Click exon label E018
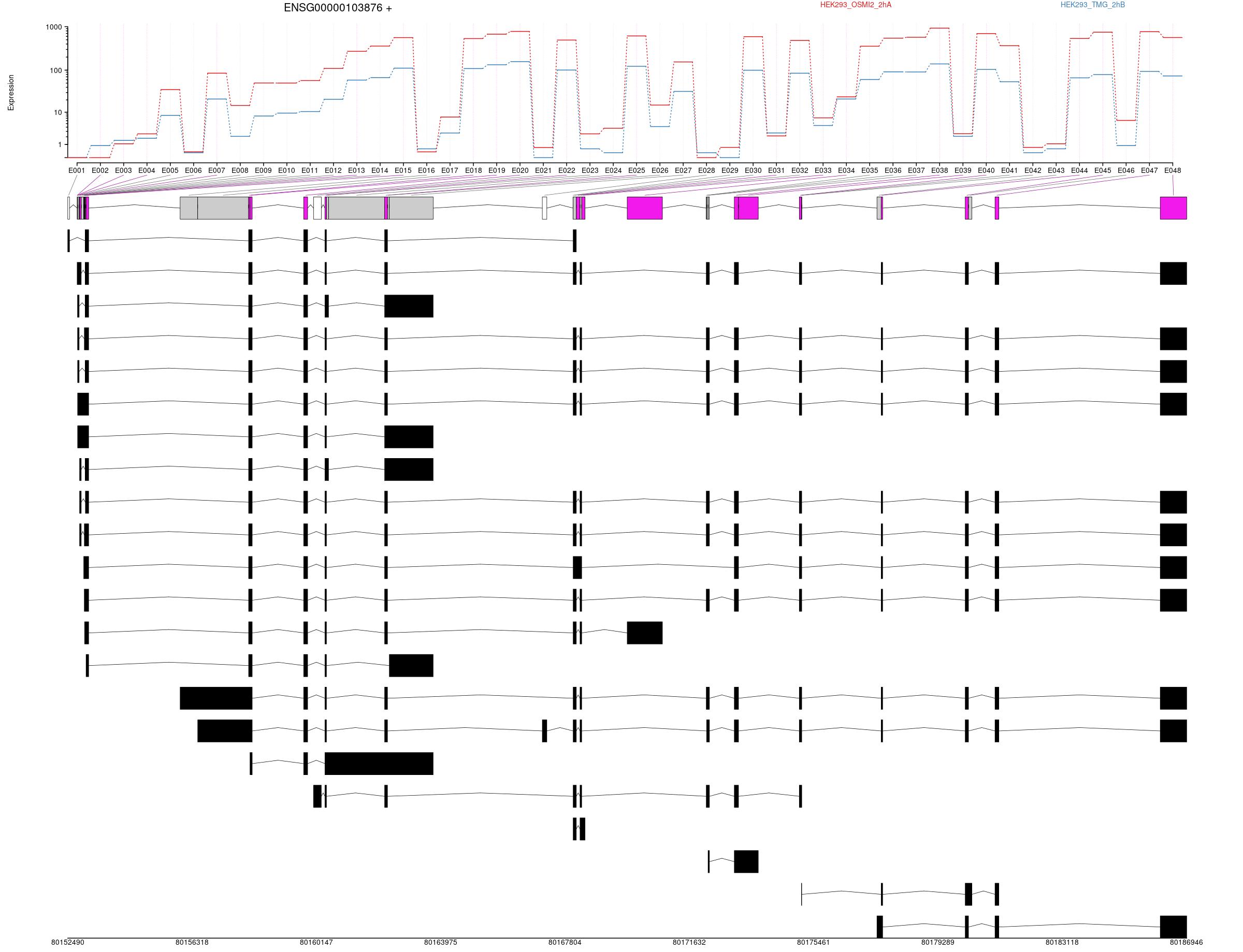Image resolution: width=1243 pixels, height=952 pixels. (x=473, y=170)
